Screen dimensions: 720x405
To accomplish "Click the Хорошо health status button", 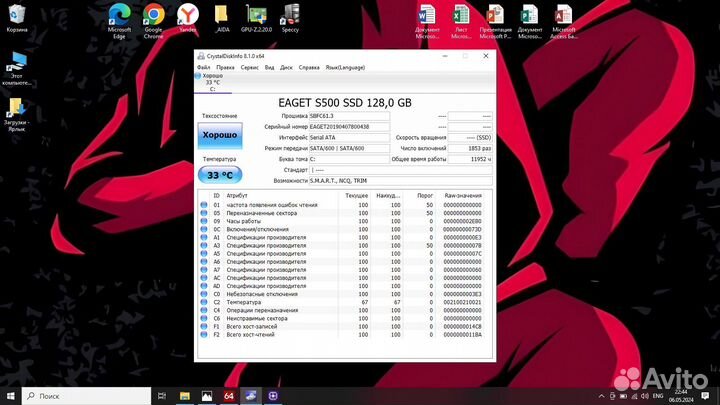I will click(220, 135).
